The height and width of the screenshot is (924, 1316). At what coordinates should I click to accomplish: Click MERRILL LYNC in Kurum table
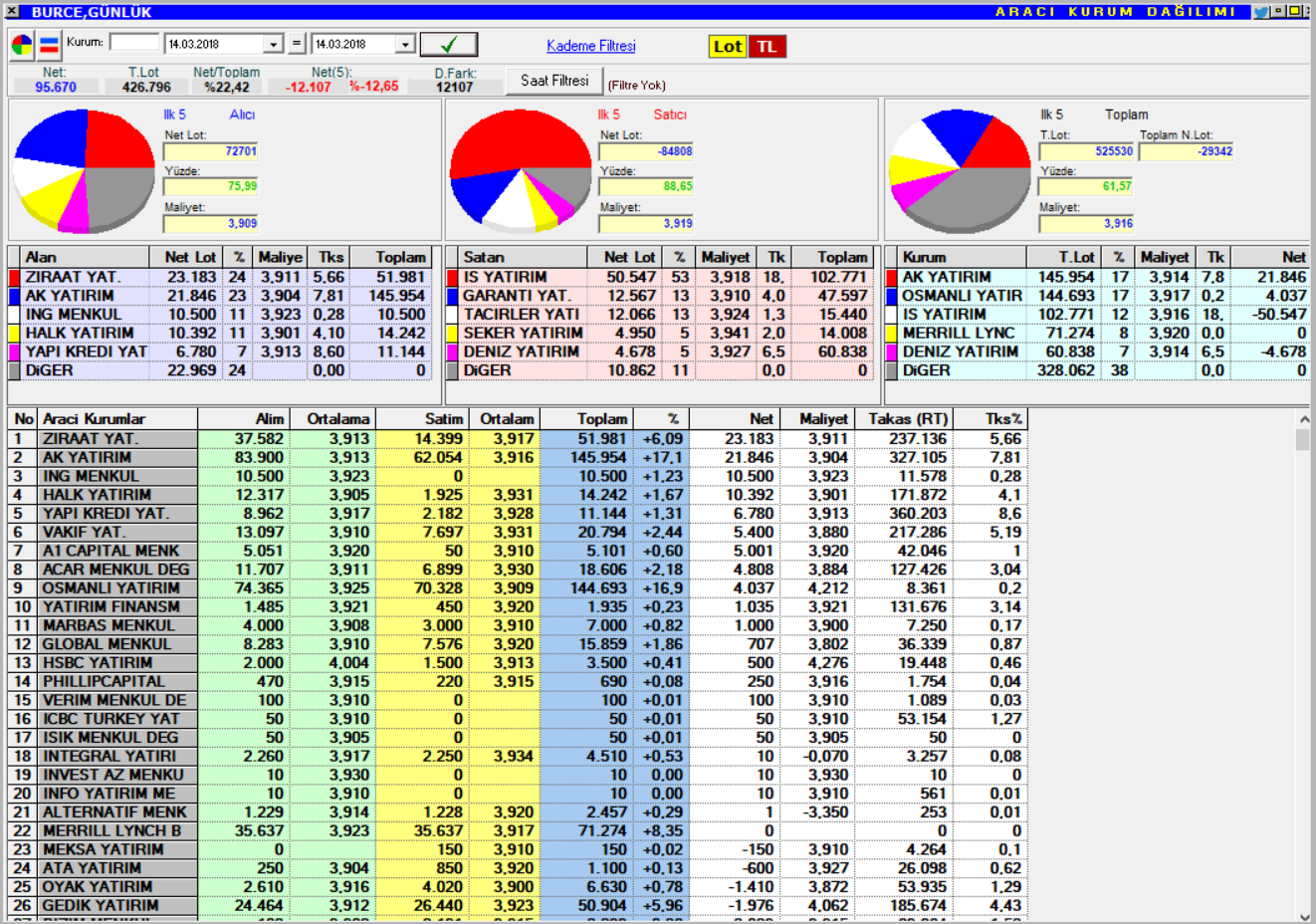959,333
